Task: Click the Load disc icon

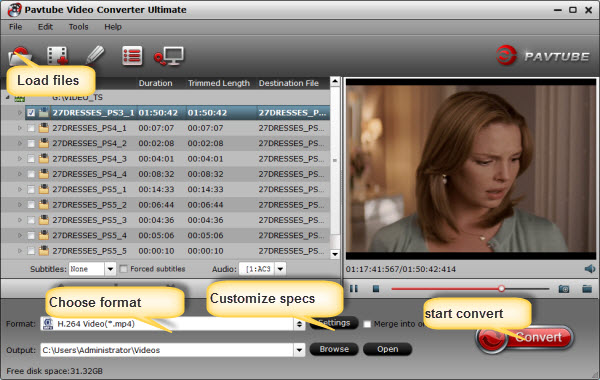Action: 19,56
